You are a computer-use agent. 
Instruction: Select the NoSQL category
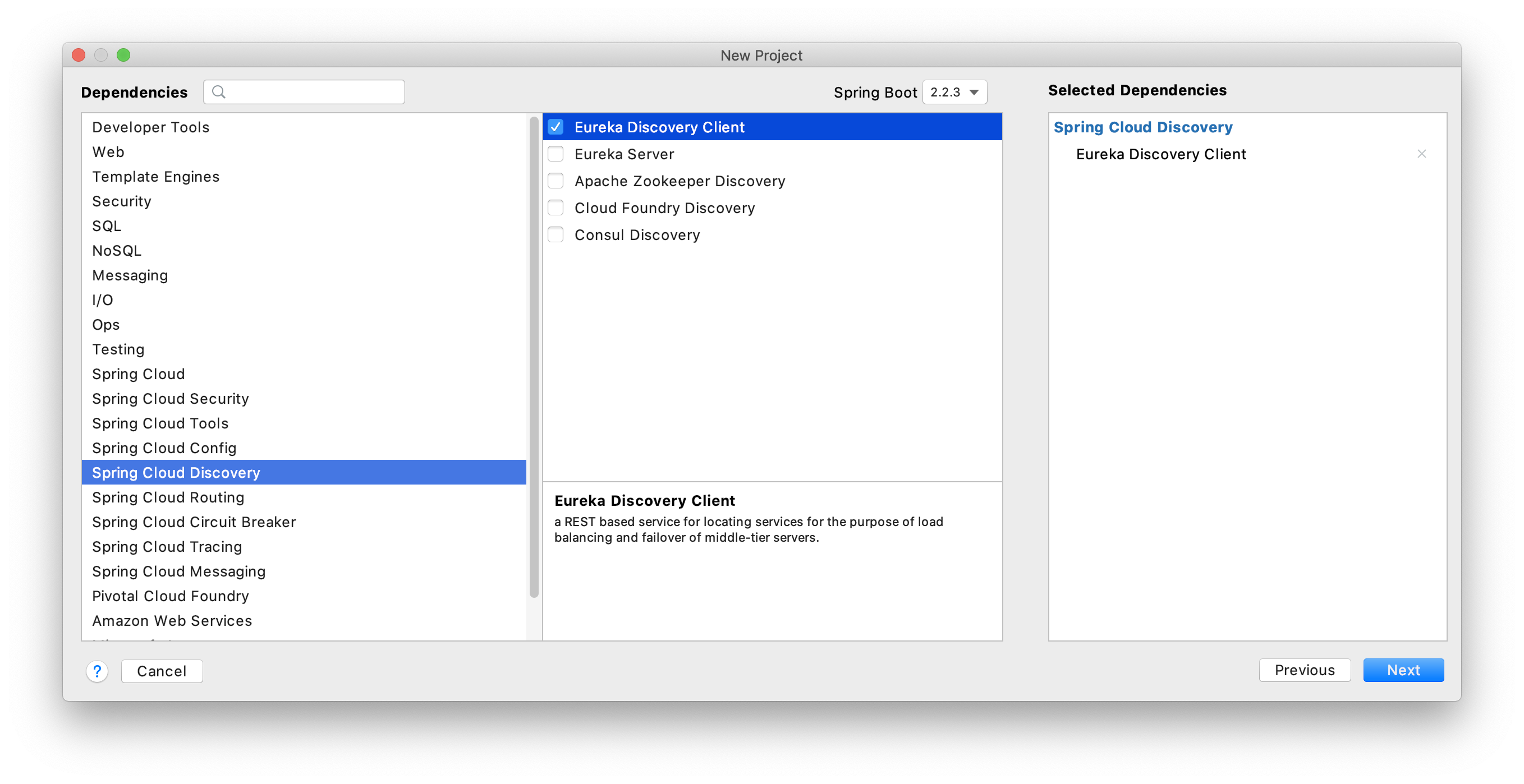[x=304, y=251]
